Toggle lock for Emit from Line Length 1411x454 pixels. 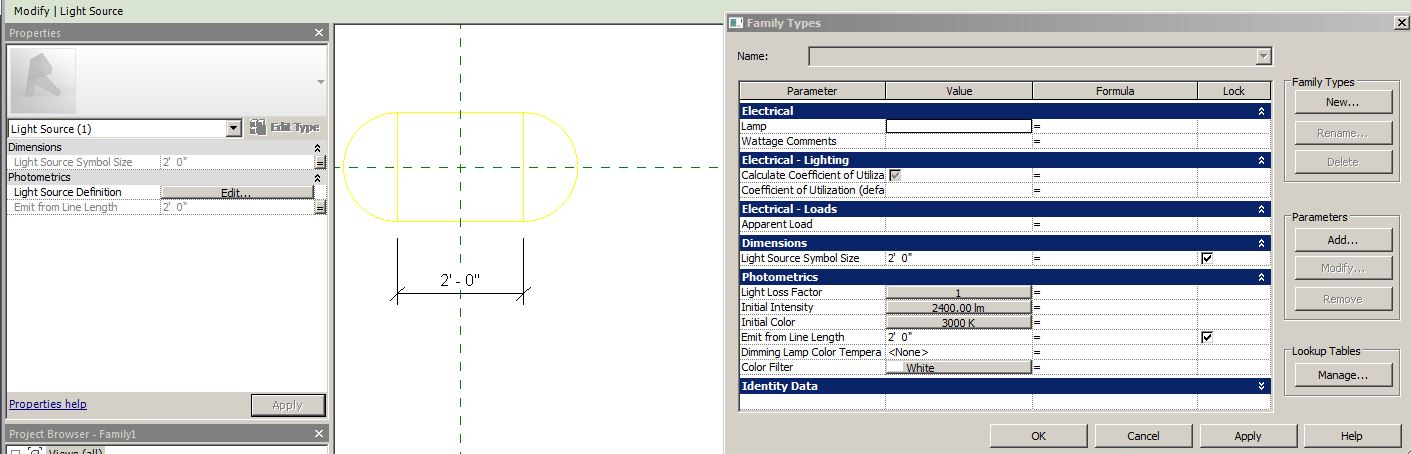[x=1207, y=337]
